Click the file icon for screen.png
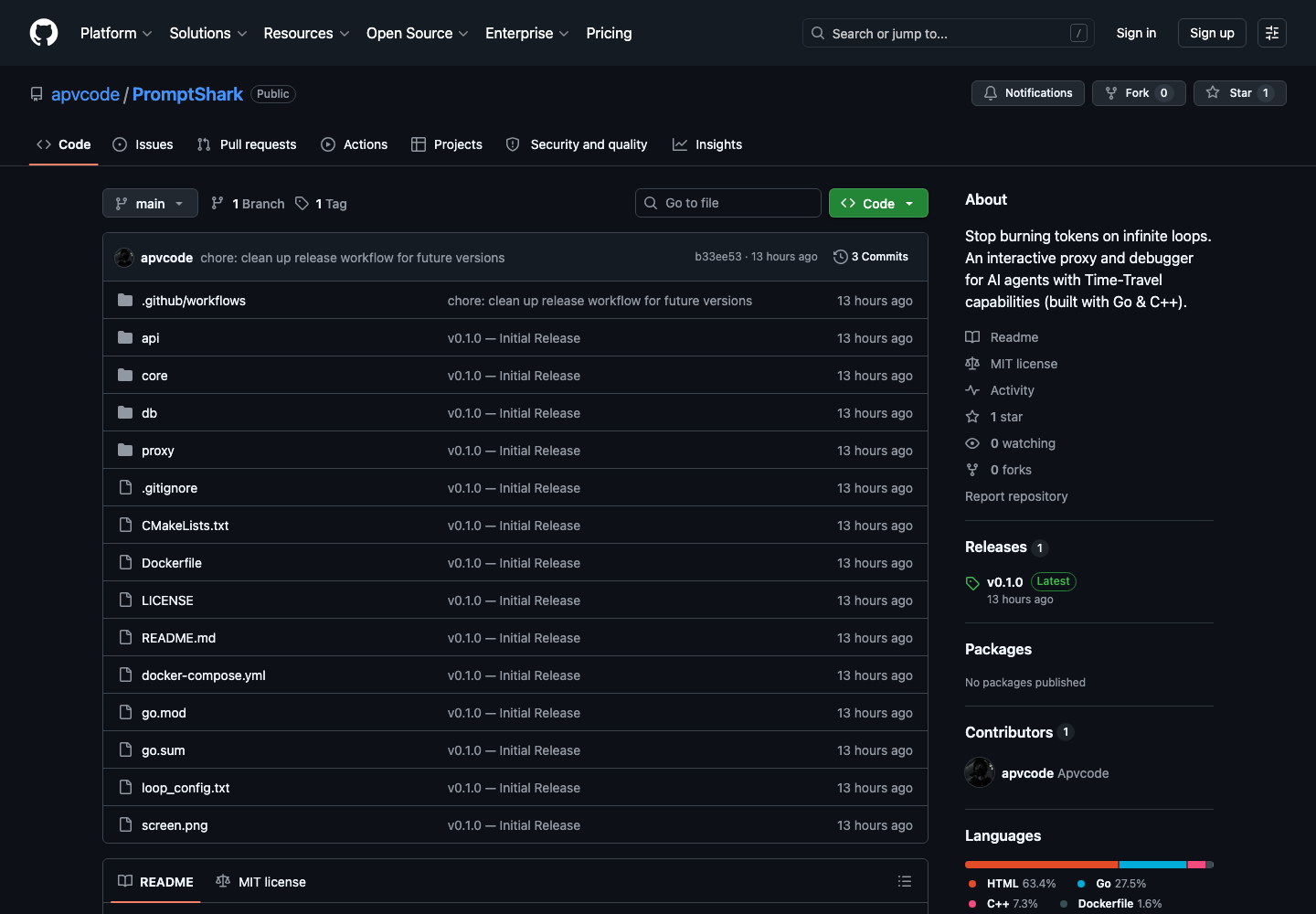The height and width of the screenshot is (914, 1316). (x=125, y=824)
